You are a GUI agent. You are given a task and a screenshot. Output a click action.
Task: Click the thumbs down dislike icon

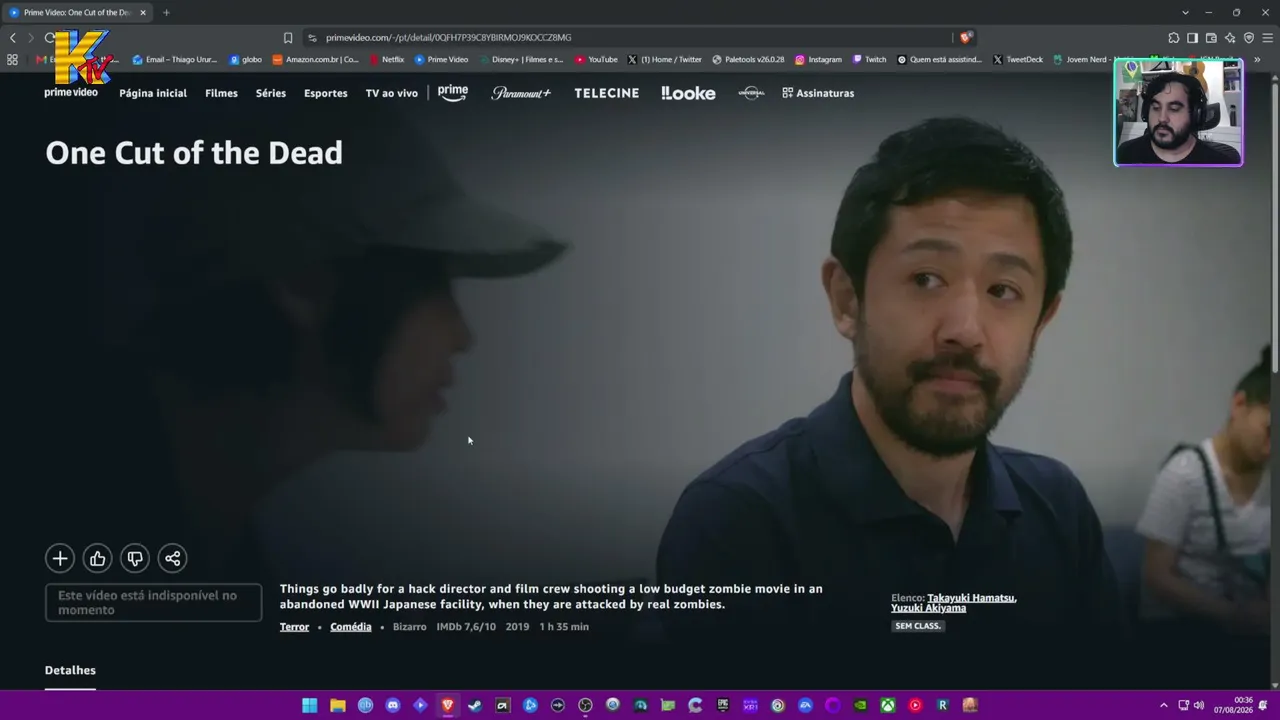click(x=135, y=558)
